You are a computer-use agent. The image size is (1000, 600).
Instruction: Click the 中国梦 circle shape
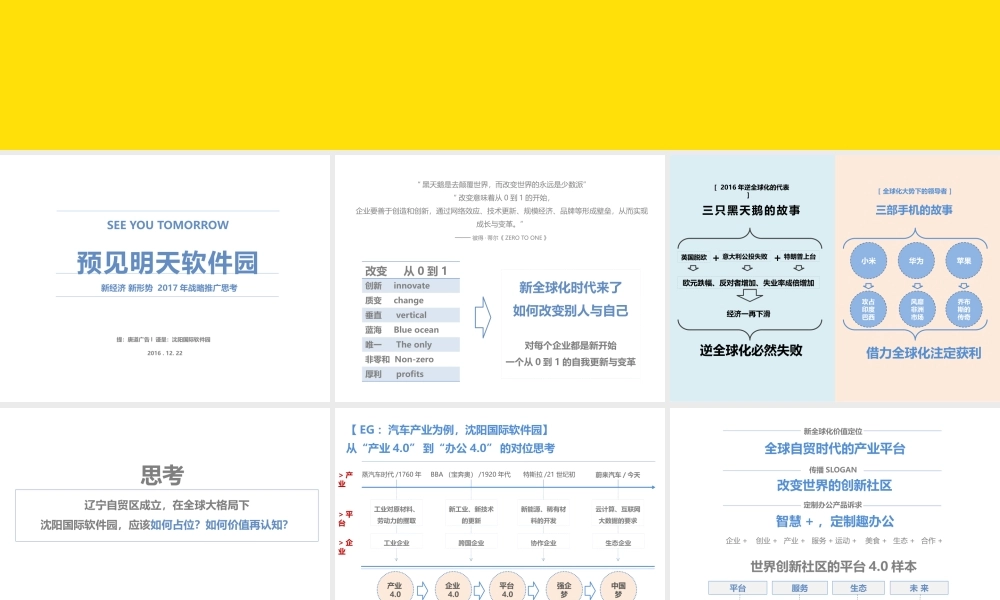(x=620, y=588)
